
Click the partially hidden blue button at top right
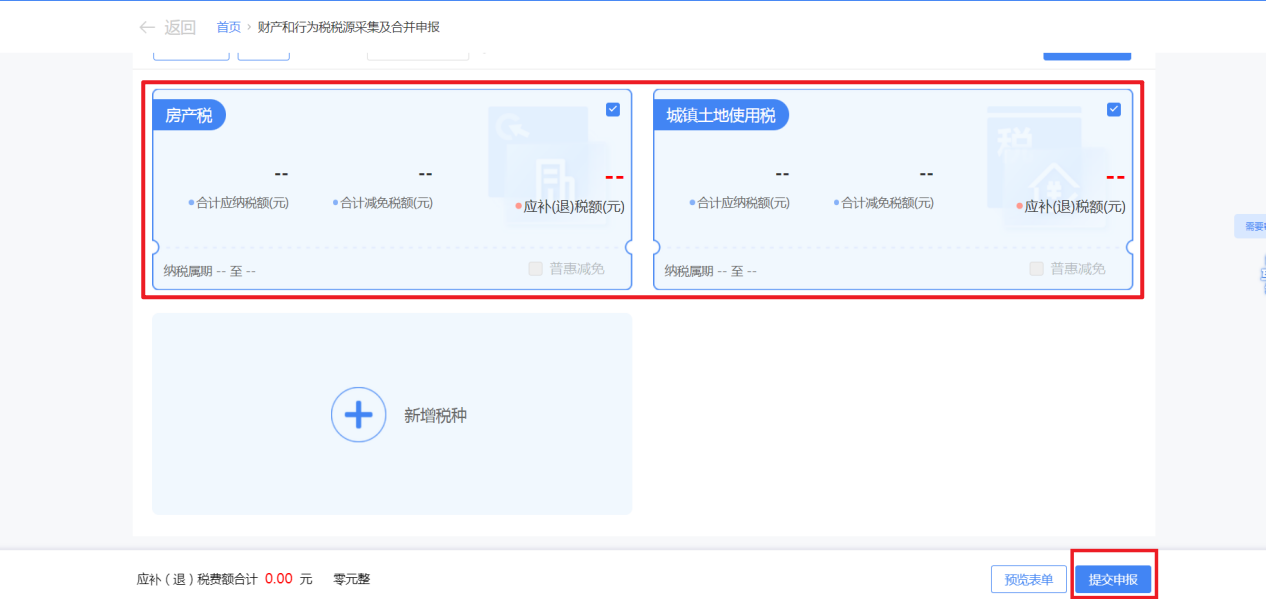point(1087,55)
